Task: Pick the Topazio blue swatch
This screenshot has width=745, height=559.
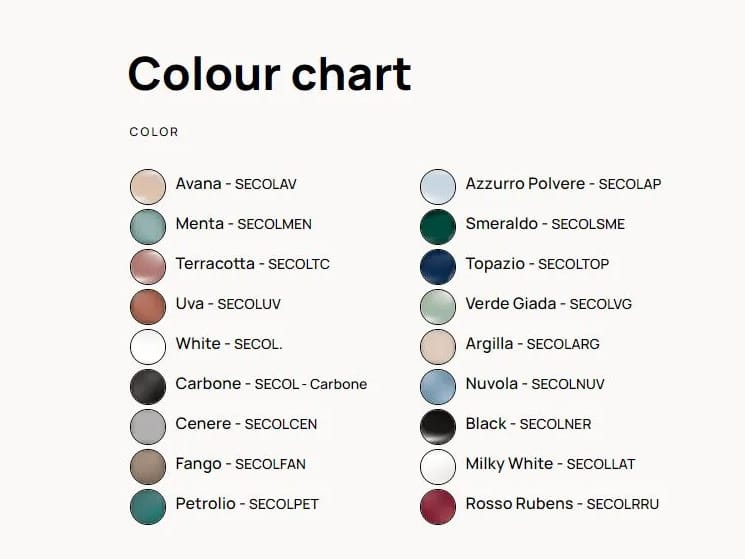Action: coord(438,267)
